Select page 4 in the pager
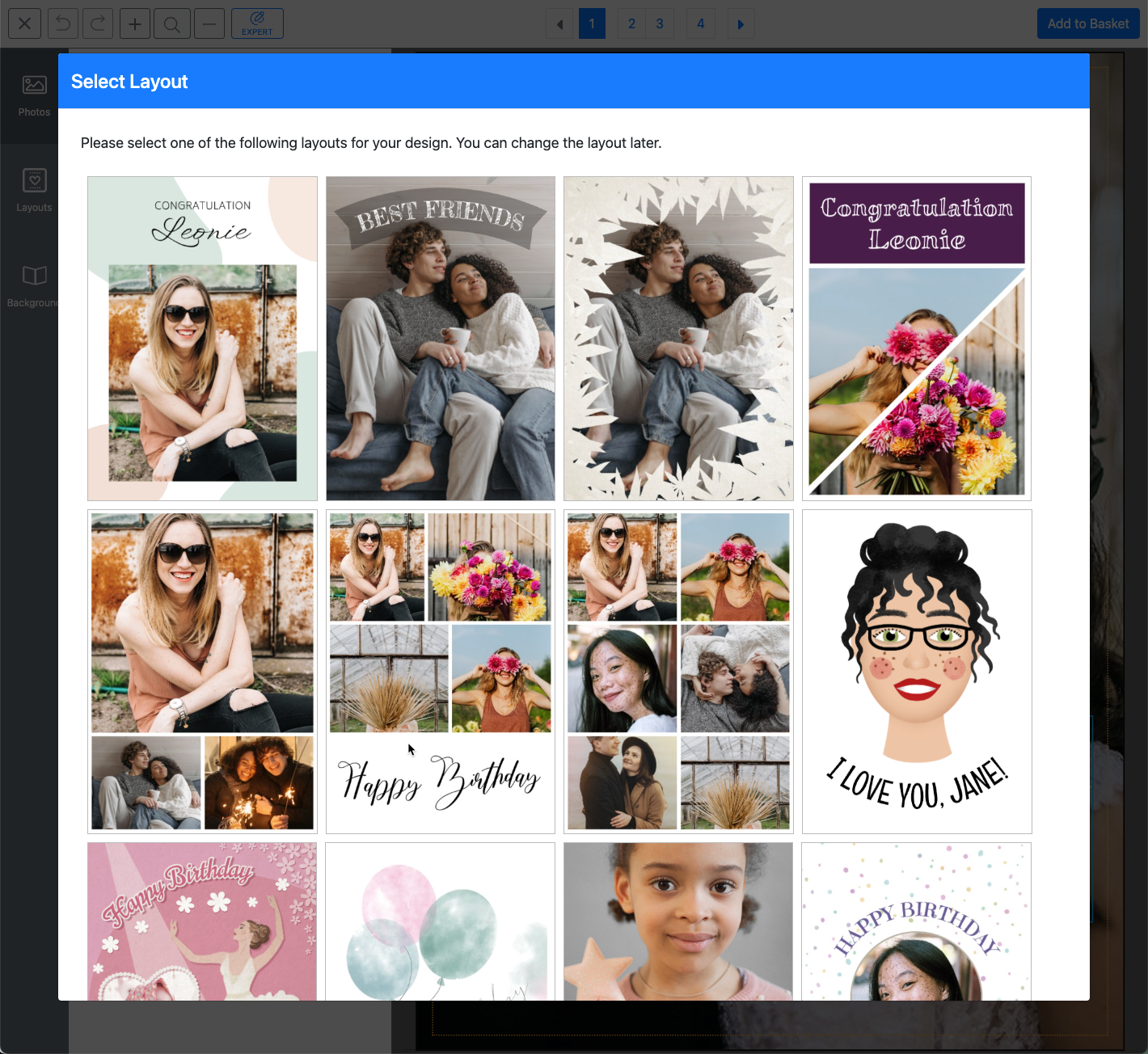The image size is (1148, 1054). 701,23
